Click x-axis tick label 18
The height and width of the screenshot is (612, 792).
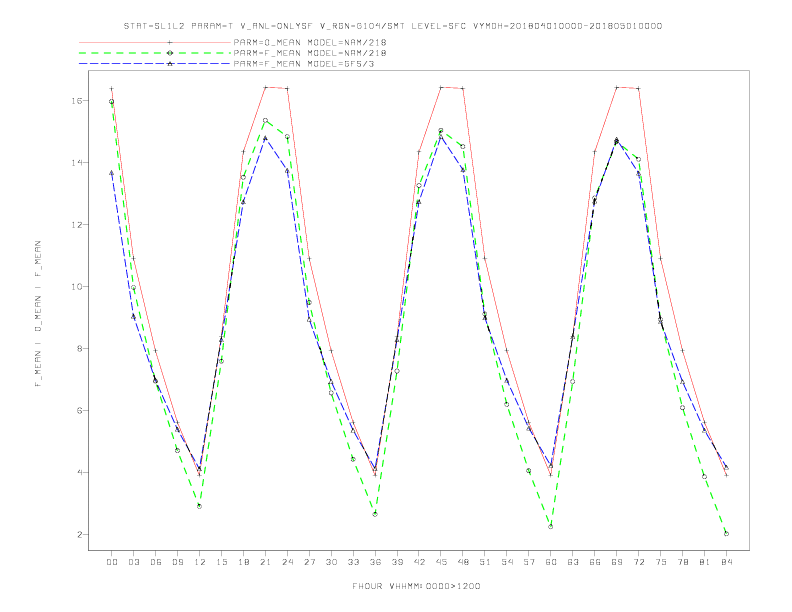(243, 562)
